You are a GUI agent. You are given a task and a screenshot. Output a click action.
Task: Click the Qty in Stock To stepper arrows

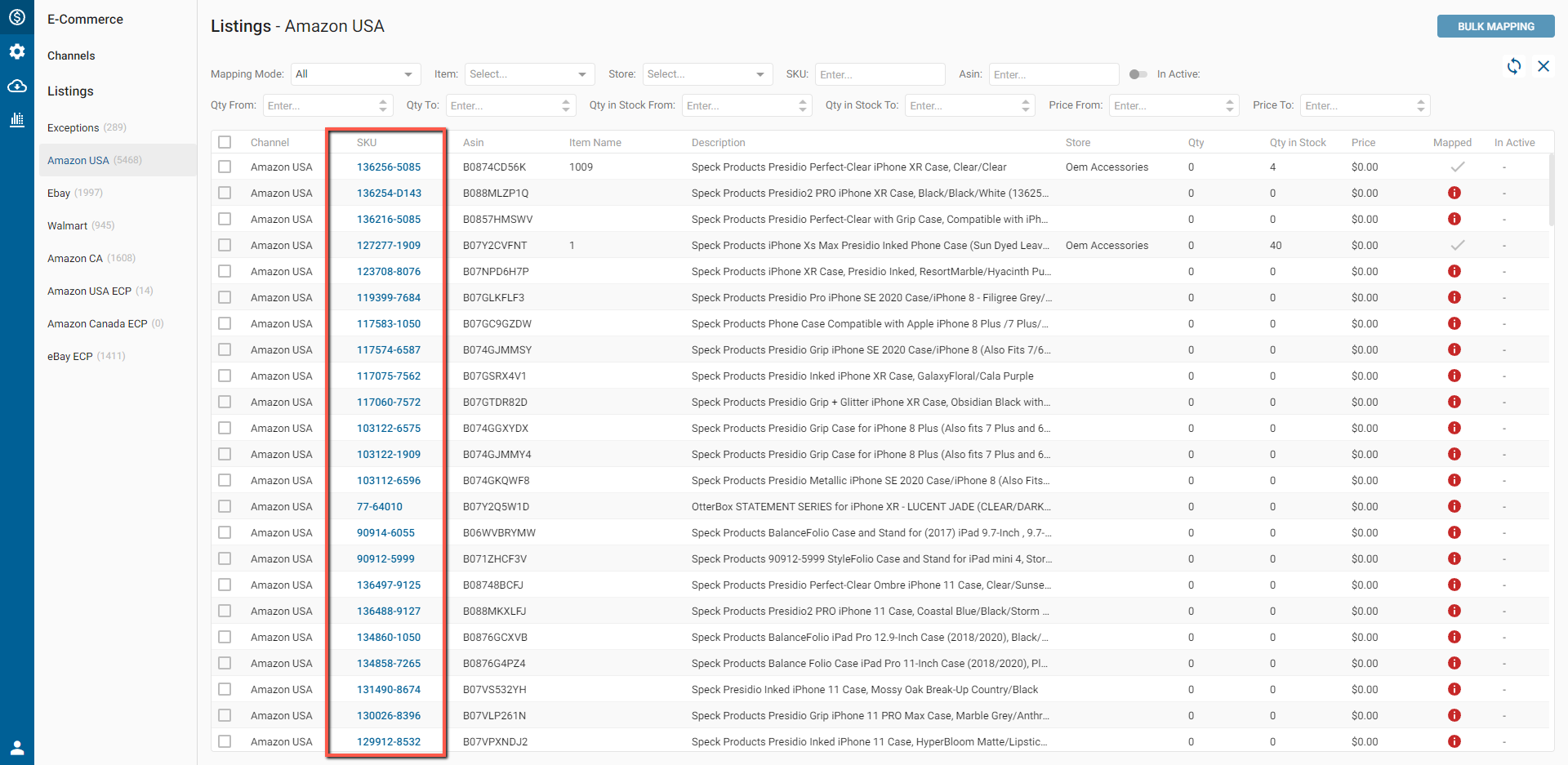(x=1026, y=105)
